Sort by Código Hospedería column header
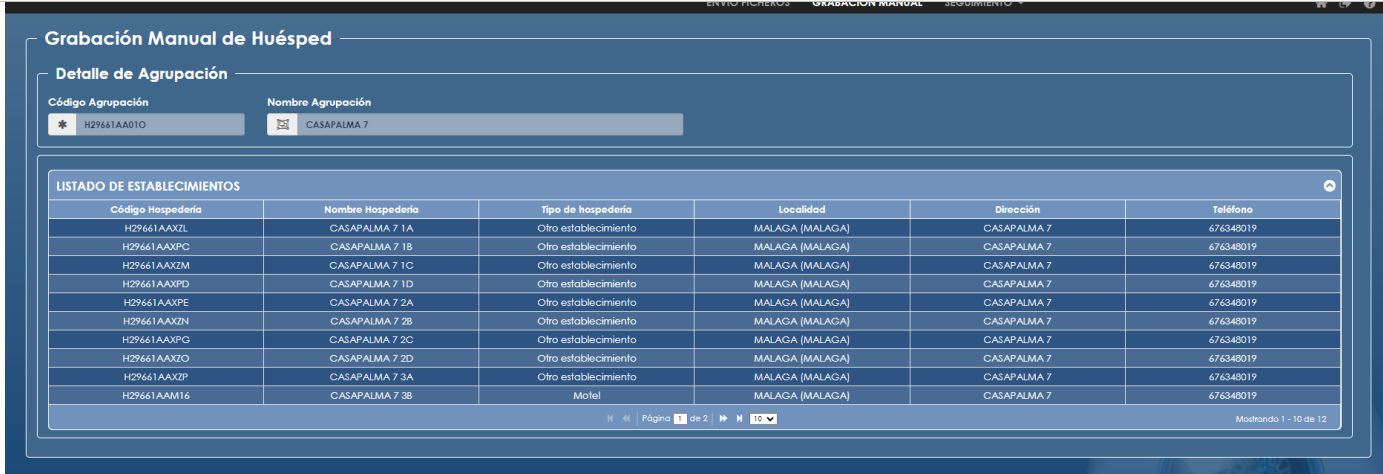This screenshot has width=1383, height=474. [x=156, y=210]
